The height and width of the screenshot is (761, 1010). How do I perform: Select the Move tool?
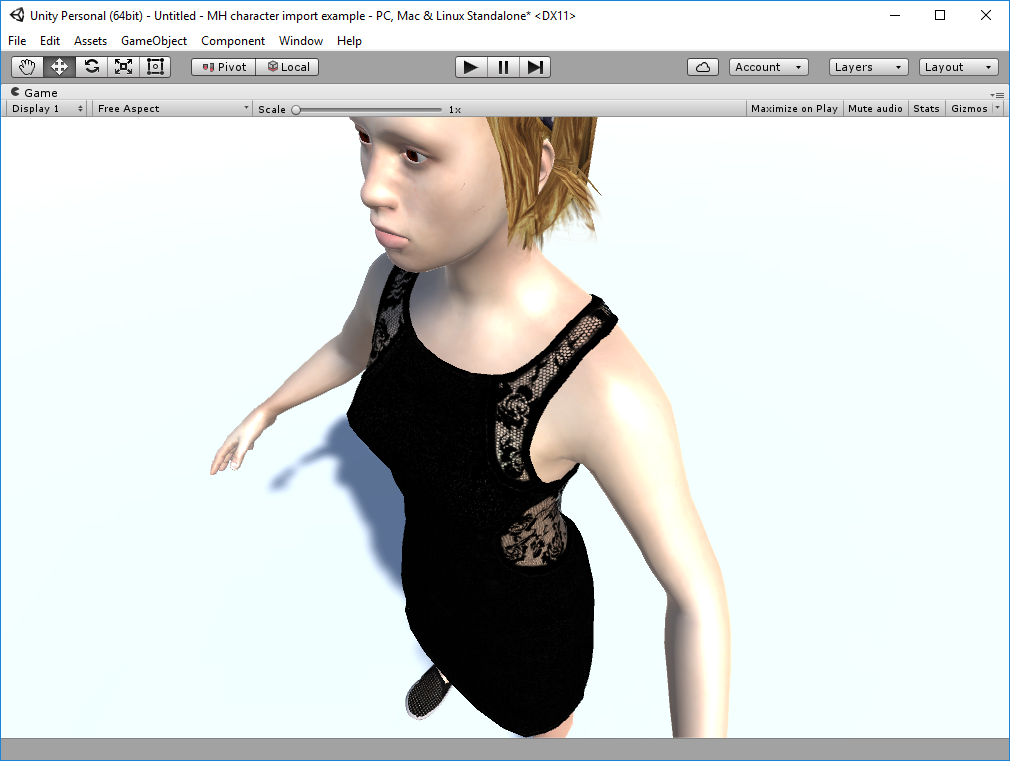[59, 67]
